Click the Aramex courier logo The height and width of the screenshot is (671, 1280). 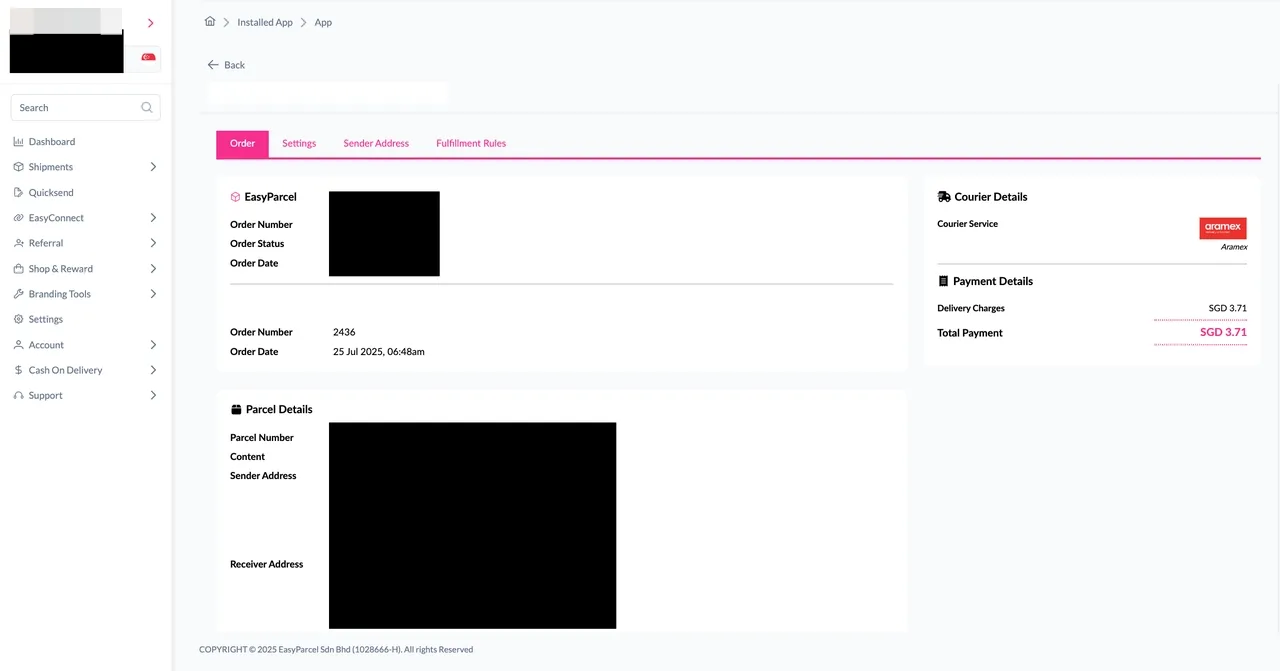tap(1222, 228)
